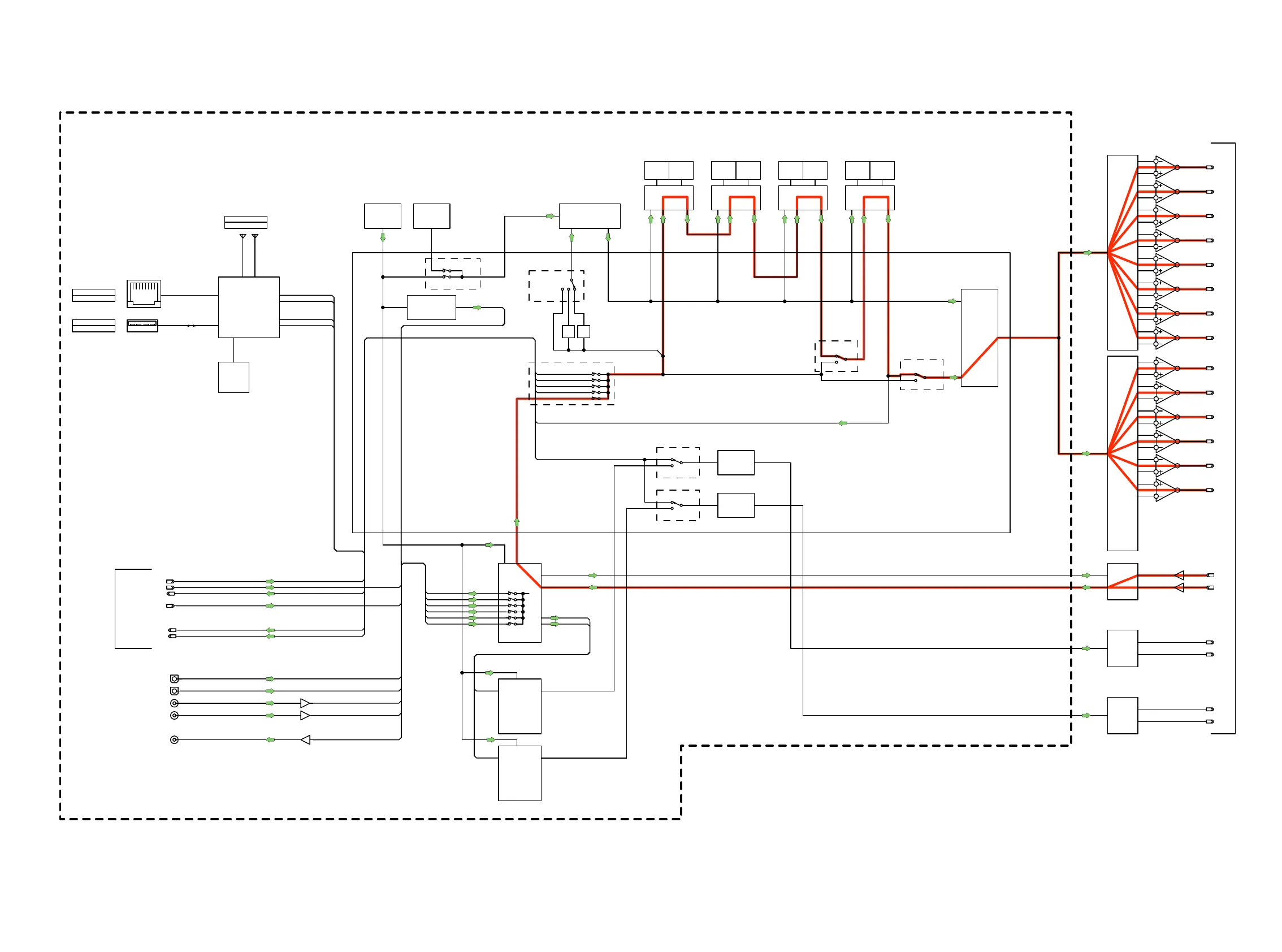The height and width of the screenshot is (952, 1282).
Task: Select the wide rectangular block at top center
Action: 590,216
